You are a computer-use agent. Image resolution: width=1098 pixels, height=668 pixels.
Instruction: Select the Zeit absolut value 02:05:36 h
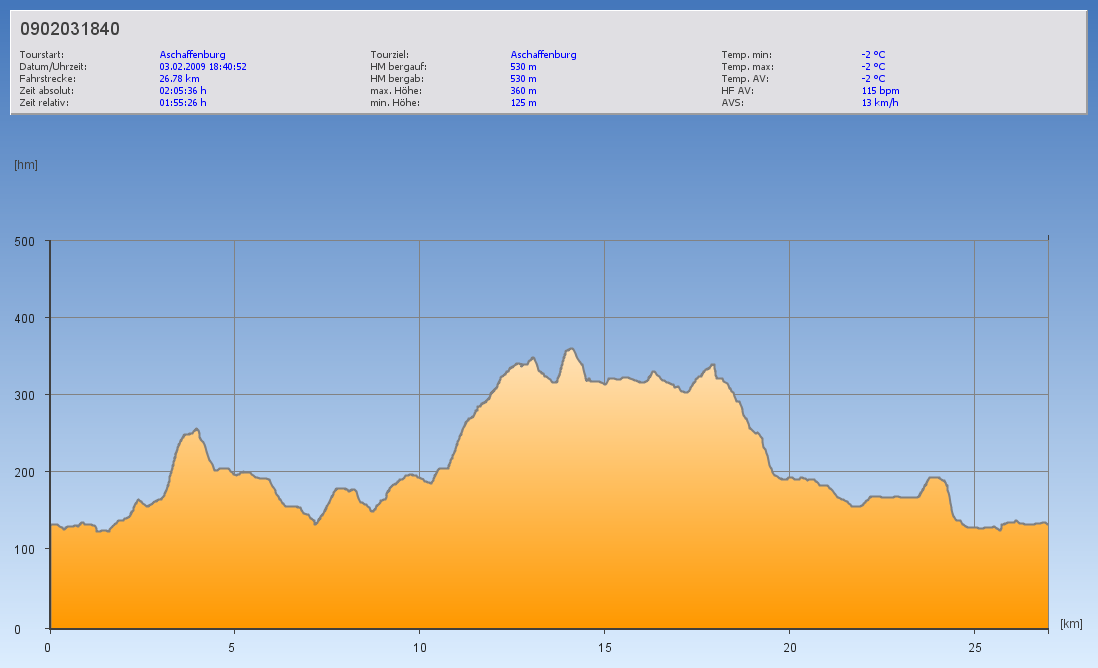[183, 90]
